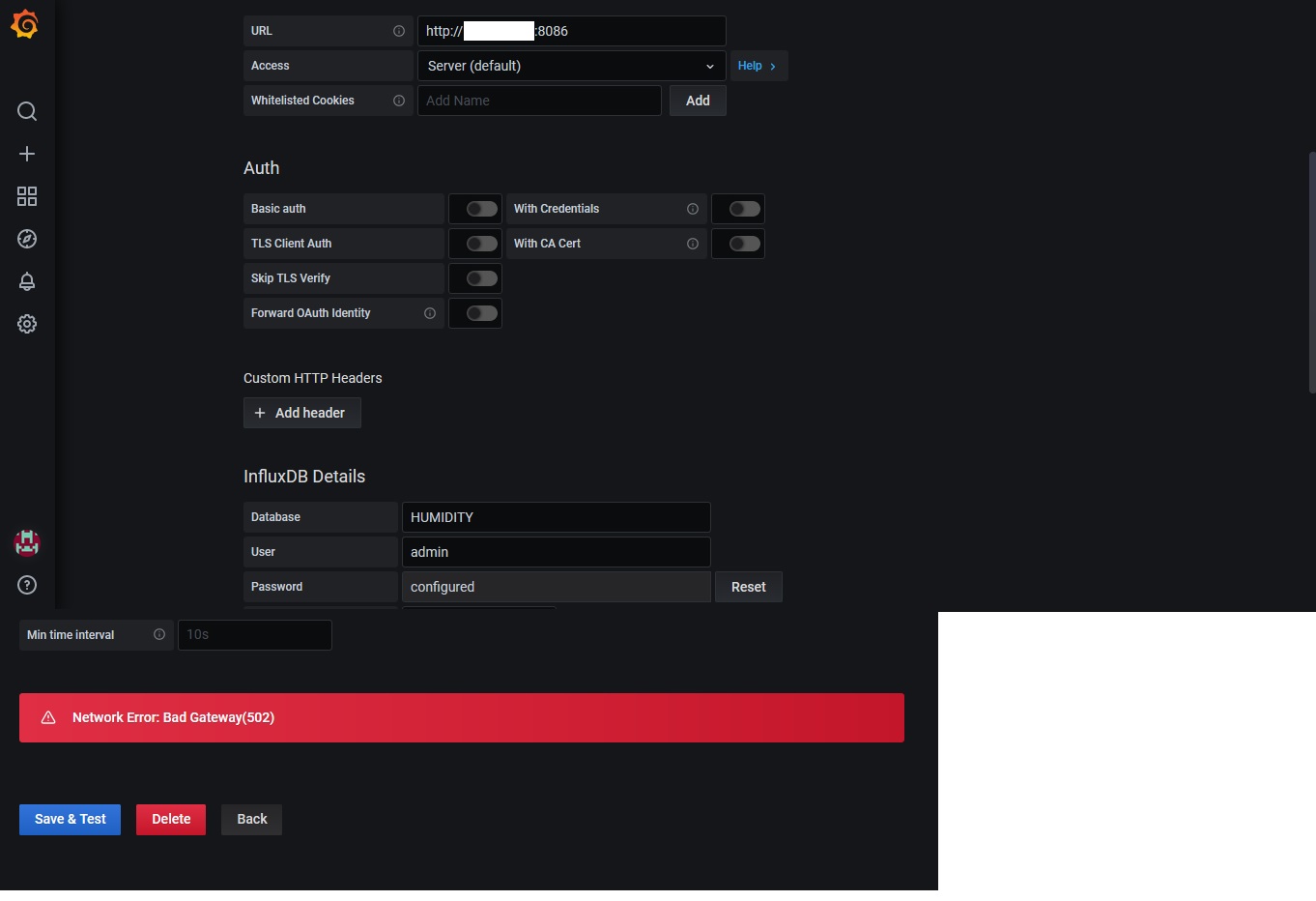This screenshot has width=1316, height=901.
Task: Delete the data source
Action: (x=171, y=819)
